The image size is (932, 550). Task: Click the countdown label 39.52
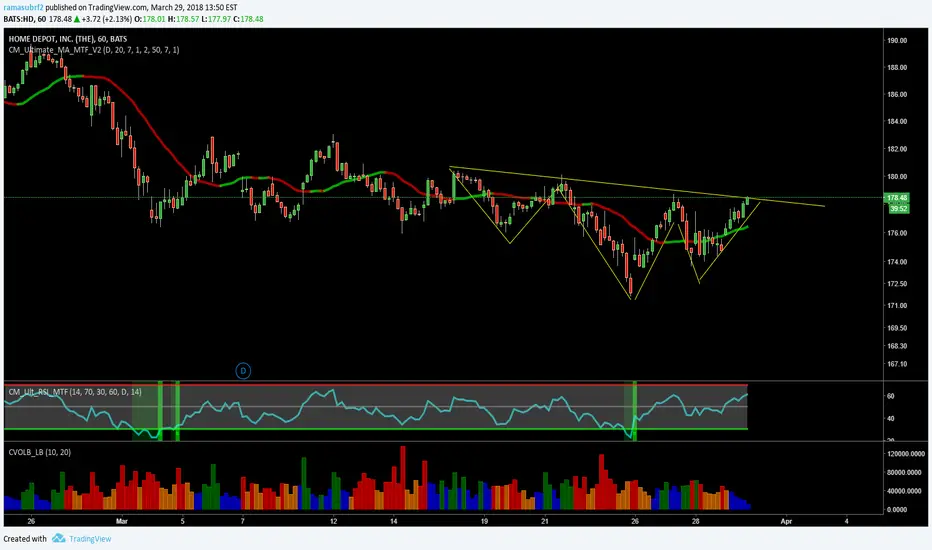tap(899, 209)
